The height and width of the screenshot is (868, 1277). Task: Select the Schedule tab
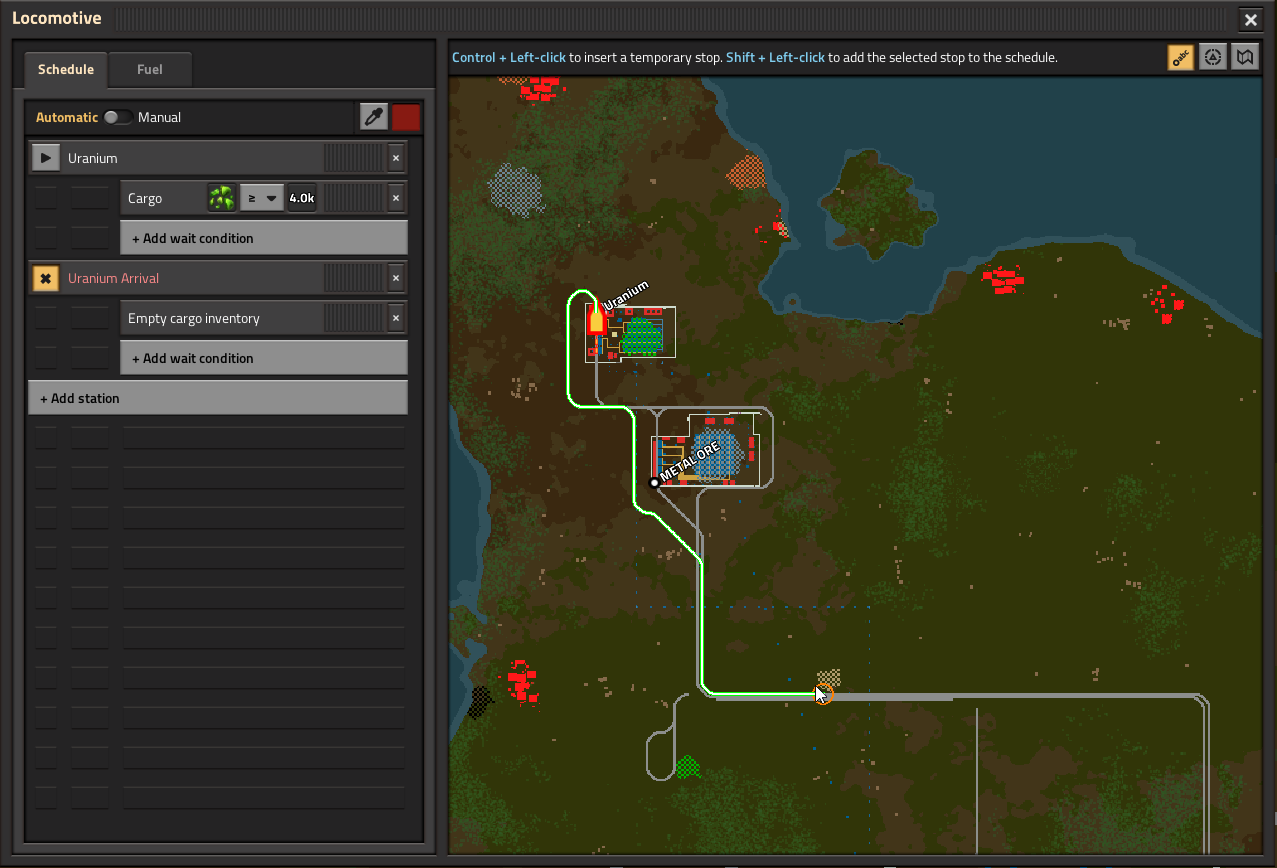(x=66, y=69)
